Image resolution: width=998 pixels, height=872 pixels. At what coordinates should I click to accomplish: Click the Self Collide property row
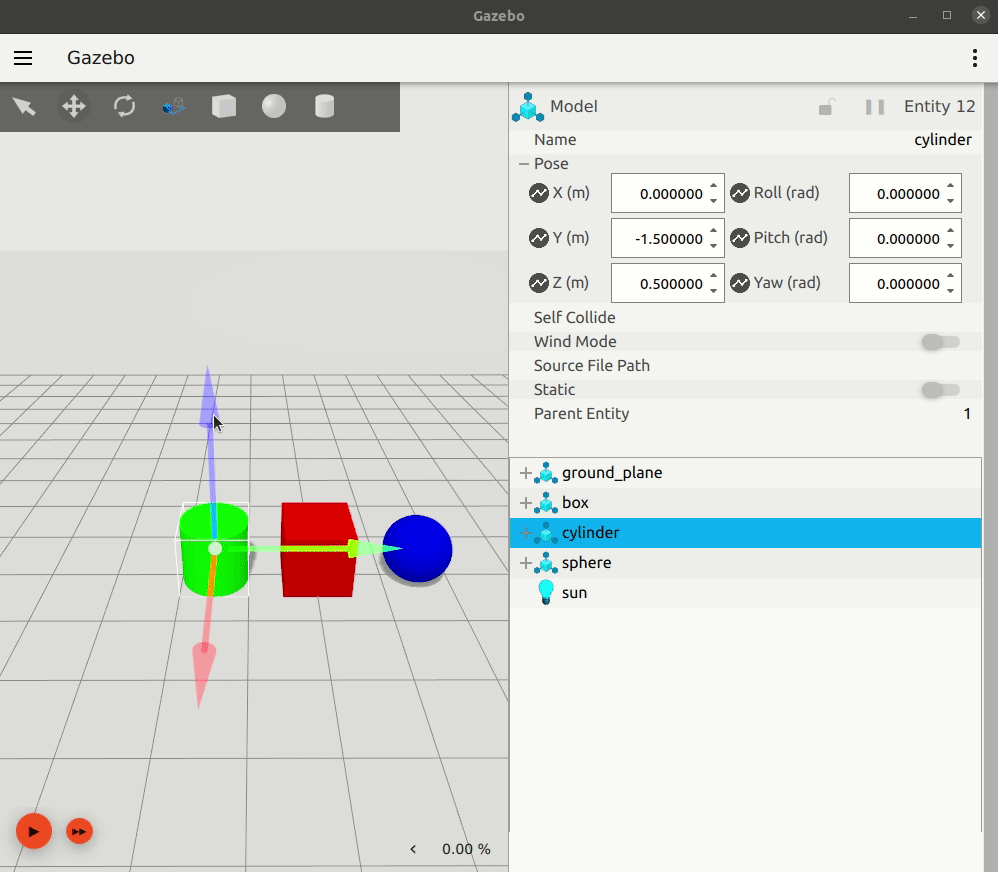tap(745, 318)
